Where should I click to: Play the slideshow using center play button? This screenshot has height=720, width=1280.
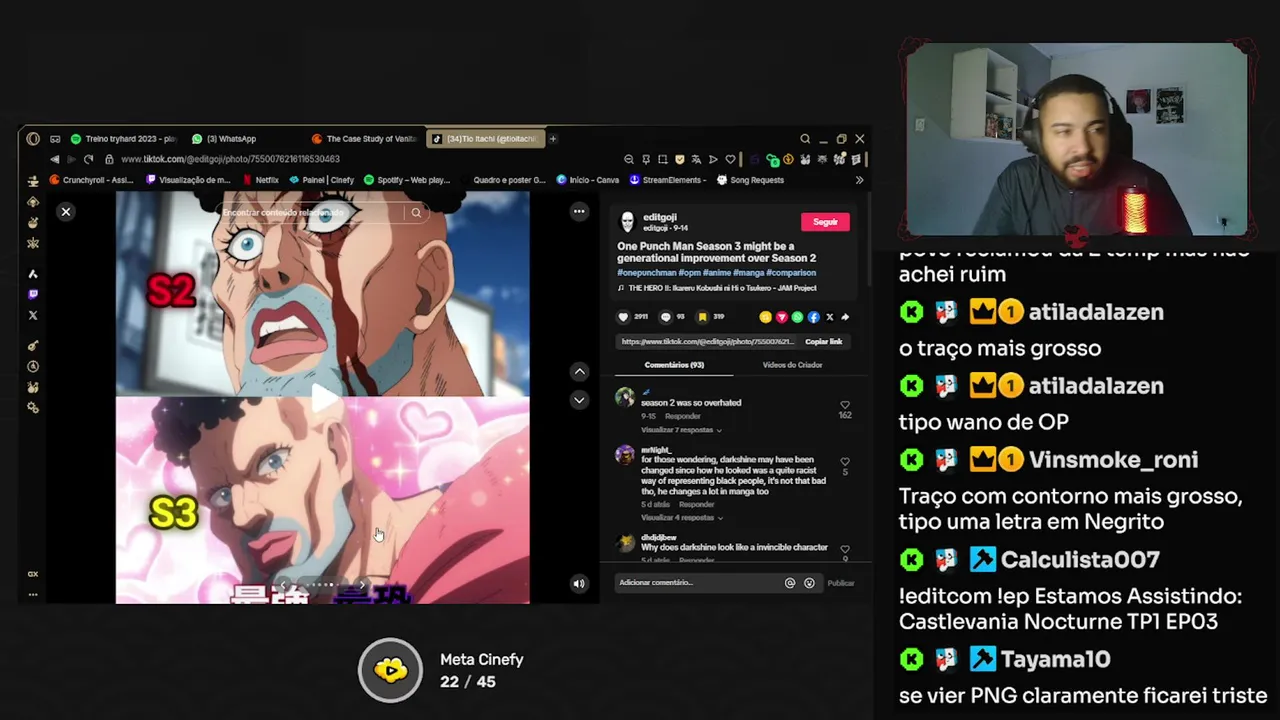point(324,398)
